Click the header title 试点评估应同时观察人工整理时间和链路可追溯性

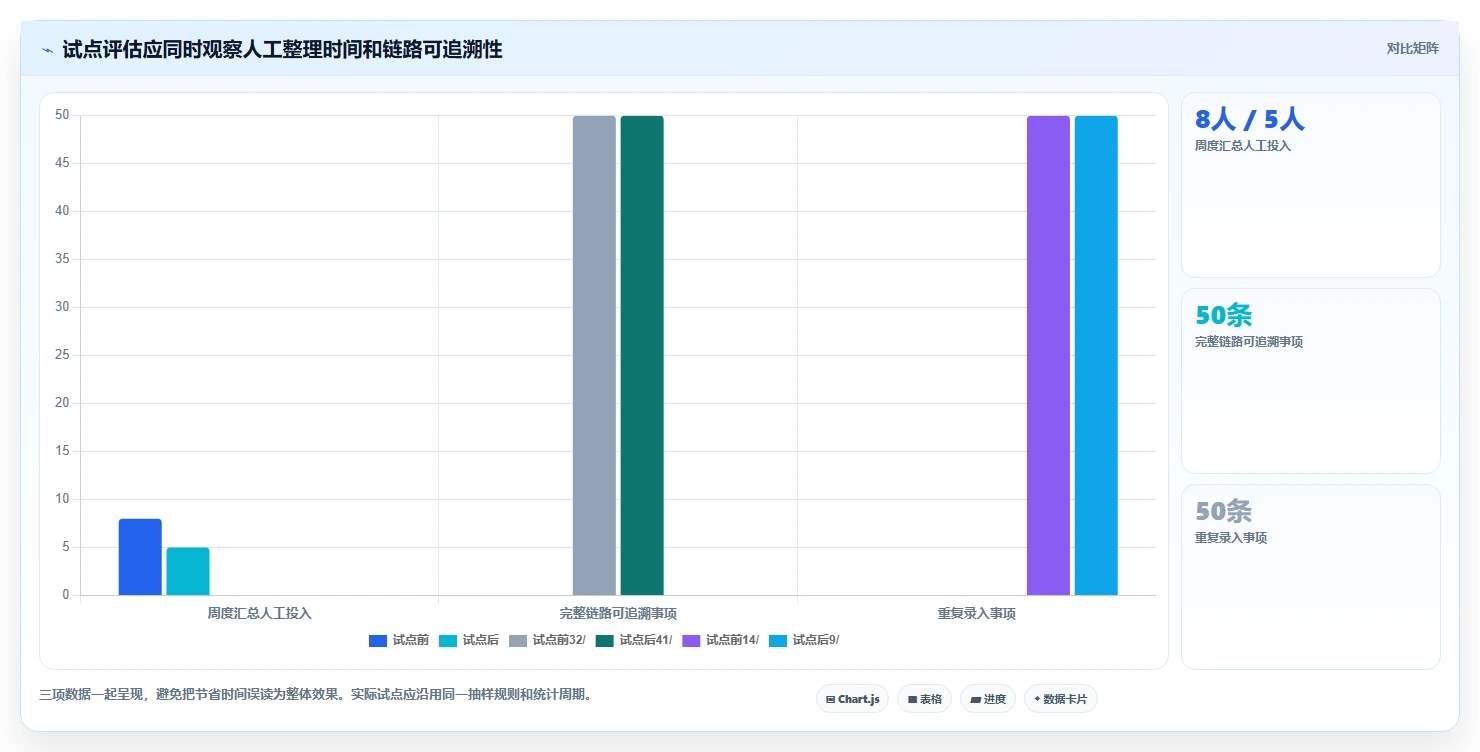282,49
